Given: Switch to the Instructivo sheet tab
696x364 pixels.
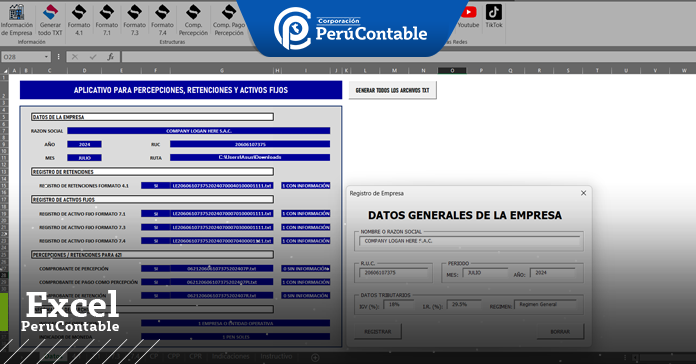Looking at the screenshot, I should [x=276, y=356].
